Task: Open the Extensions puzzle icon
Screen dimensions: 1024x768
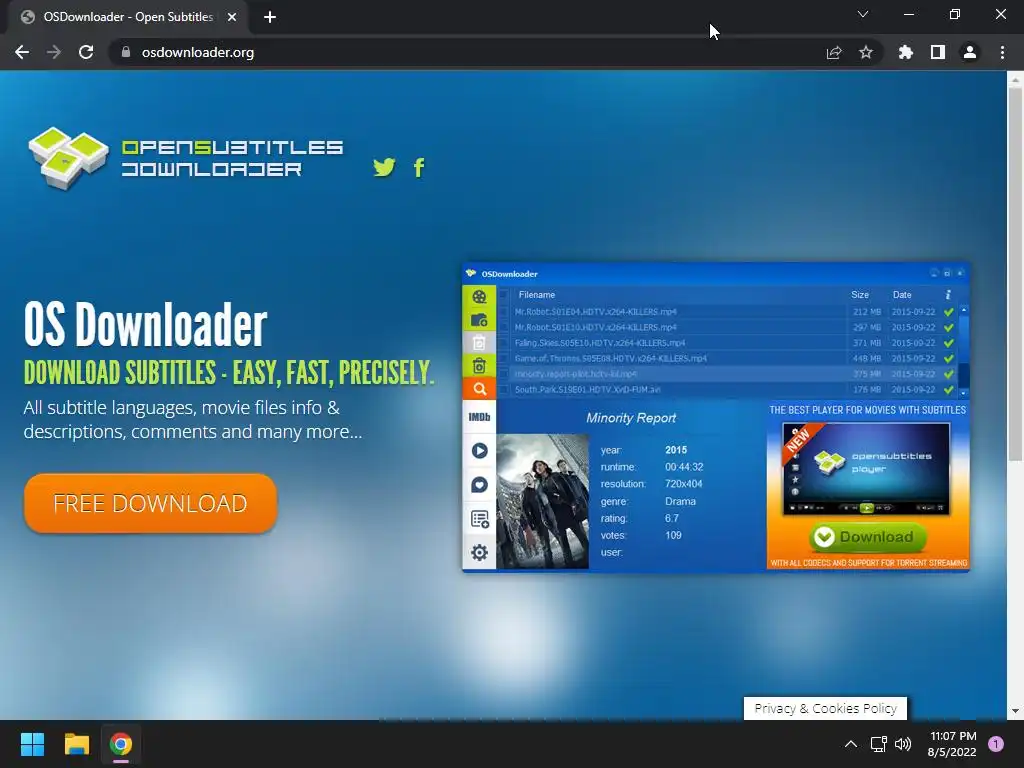Action: [906, 52]
